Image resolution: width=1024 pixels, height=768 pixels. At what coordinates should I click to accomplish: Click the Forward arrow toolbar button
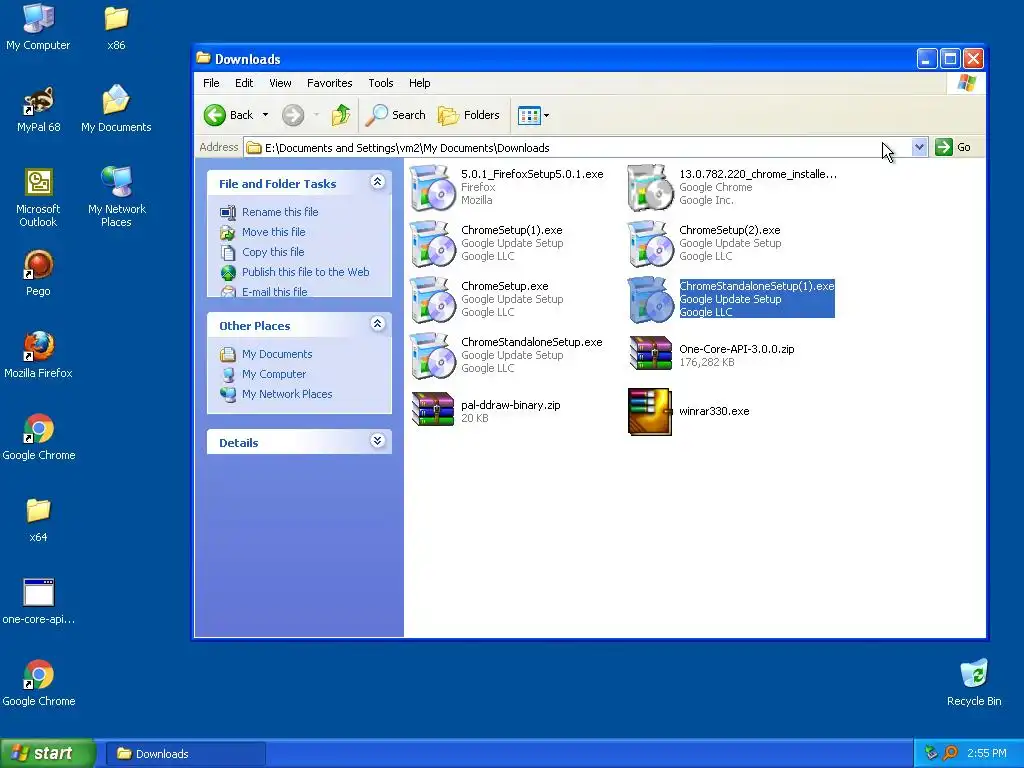coord(293,116)
